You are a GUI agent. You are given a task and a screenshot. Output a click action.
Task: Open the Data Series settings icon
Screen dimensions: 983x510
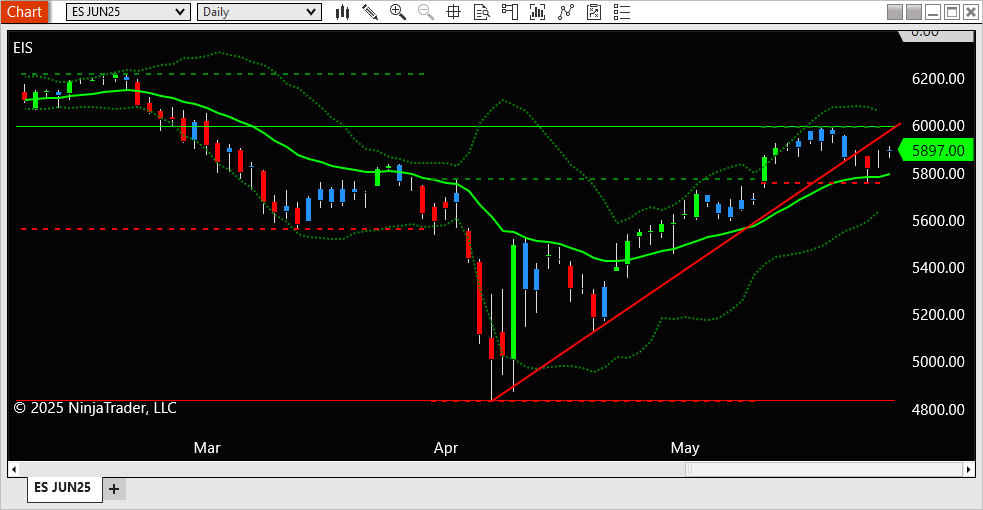point(537,12)
